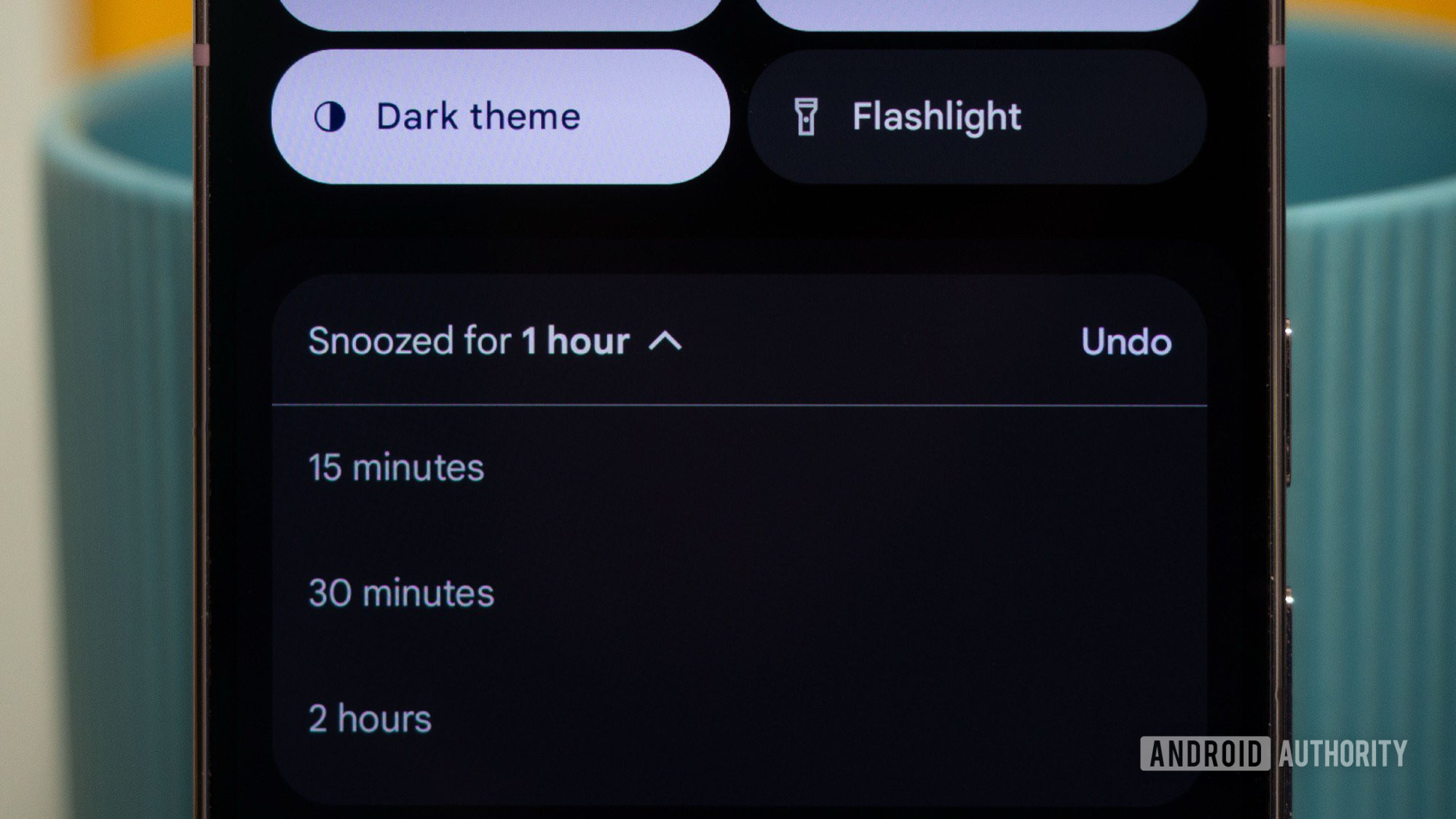Tap the Flashlight torch icon
1456x819 pixels.
[806, 116]
